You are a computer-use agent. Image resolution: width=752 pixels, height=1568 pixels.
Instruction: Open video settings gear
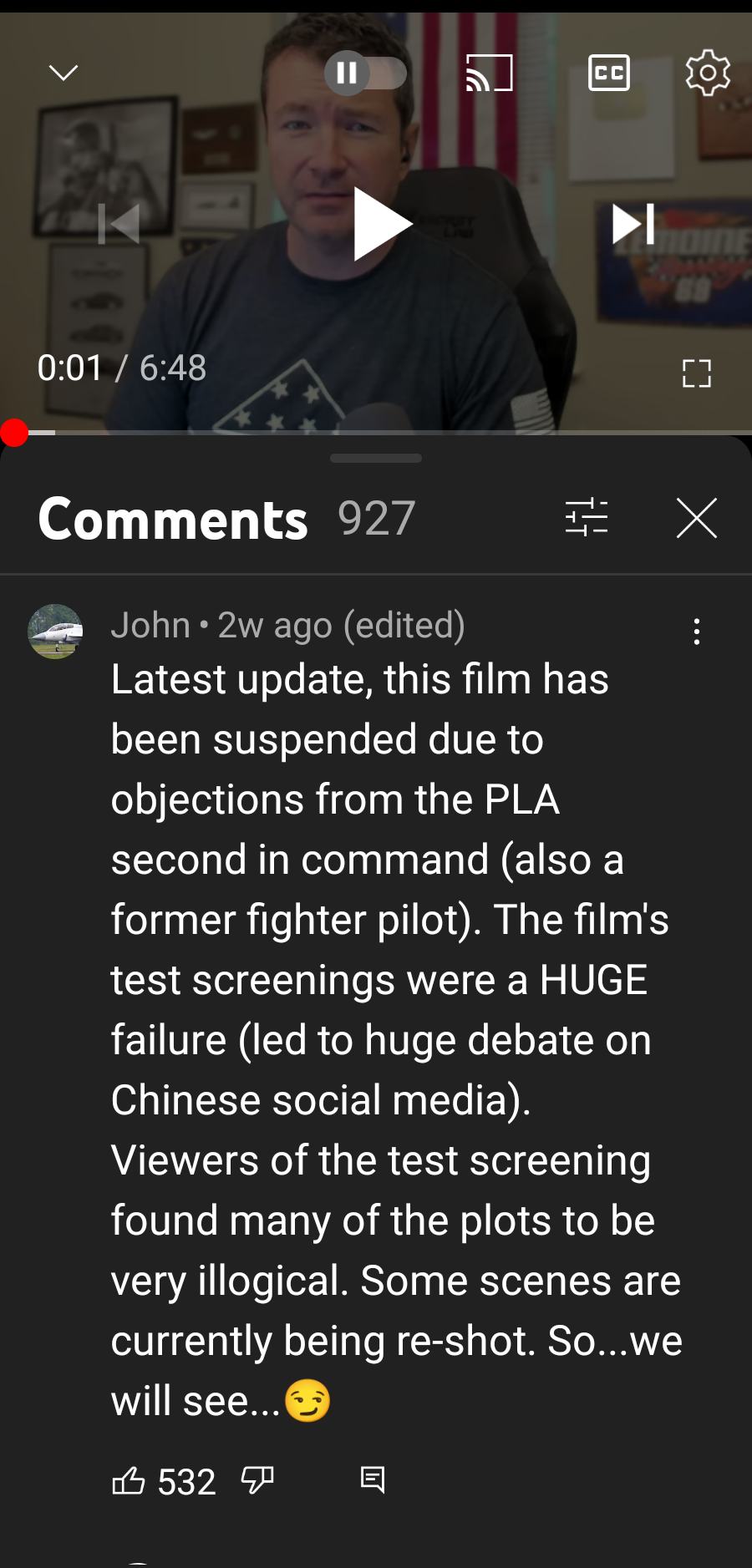[708, 73]
